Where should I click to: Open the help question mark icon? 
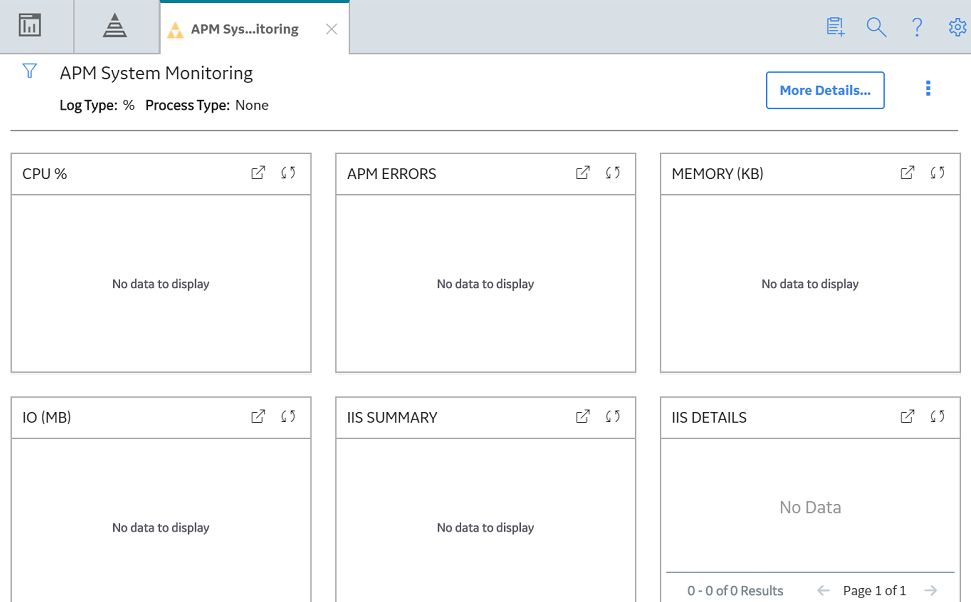pos(917,27)
